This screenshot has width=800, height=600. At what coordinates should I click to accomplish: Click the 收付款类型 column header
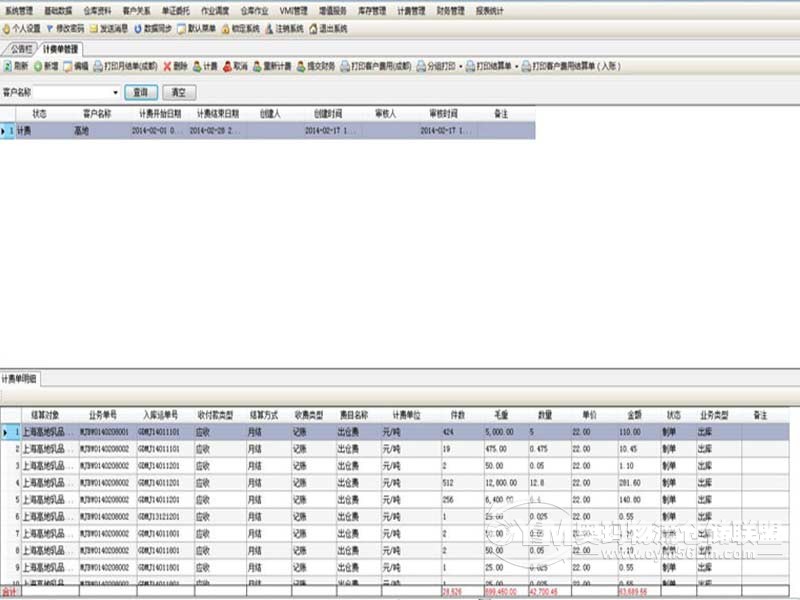point(215,415)
